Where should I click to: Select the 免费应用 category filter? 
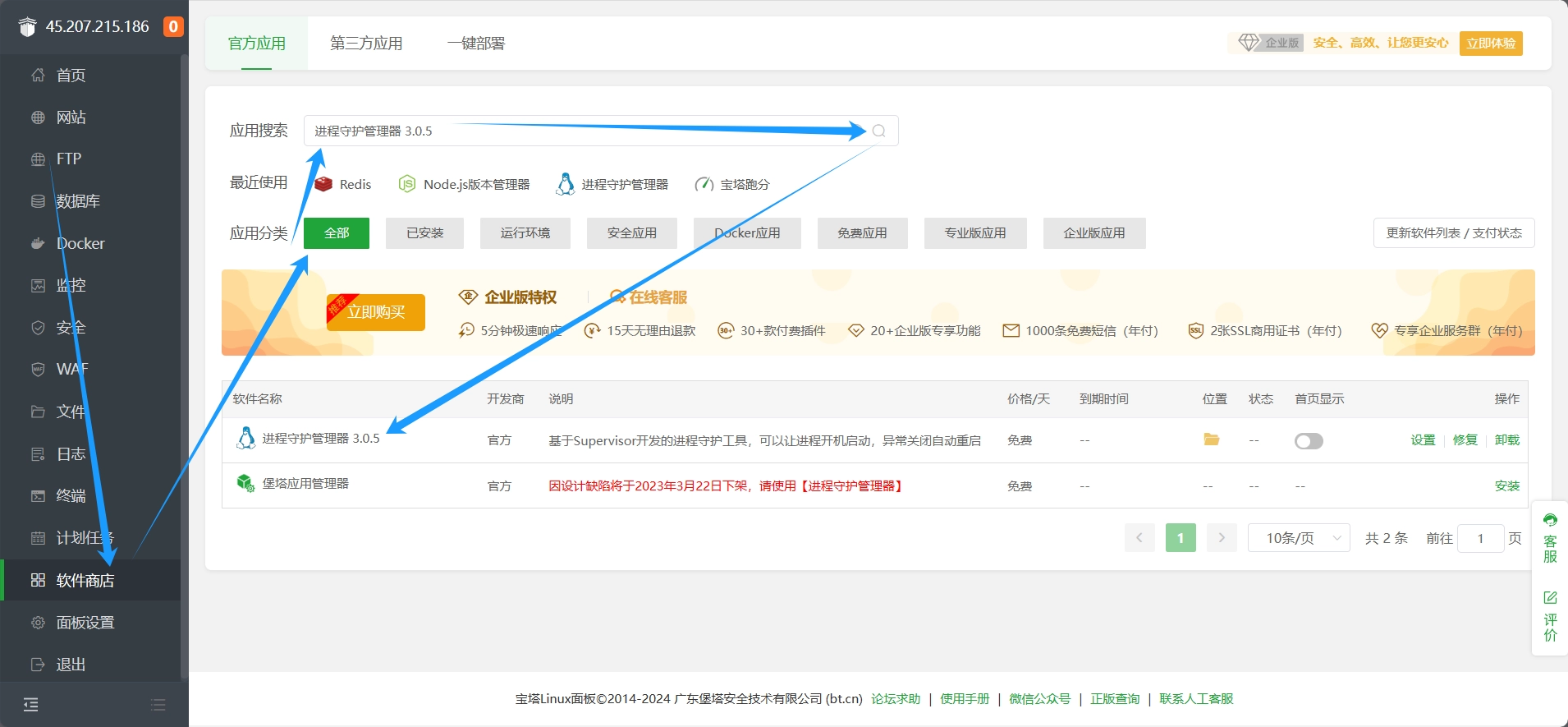[863, 233]
